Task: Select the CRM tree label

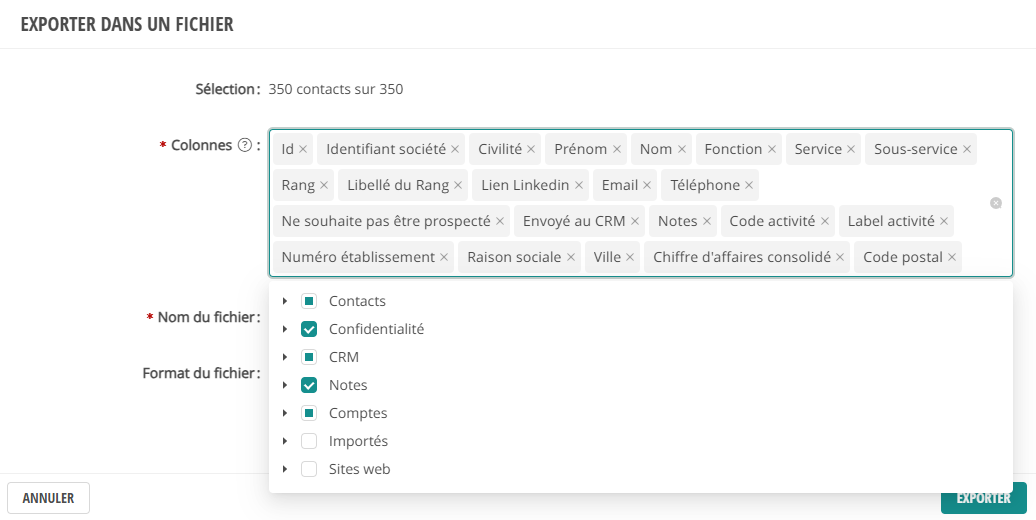Action: click(344, 357)
